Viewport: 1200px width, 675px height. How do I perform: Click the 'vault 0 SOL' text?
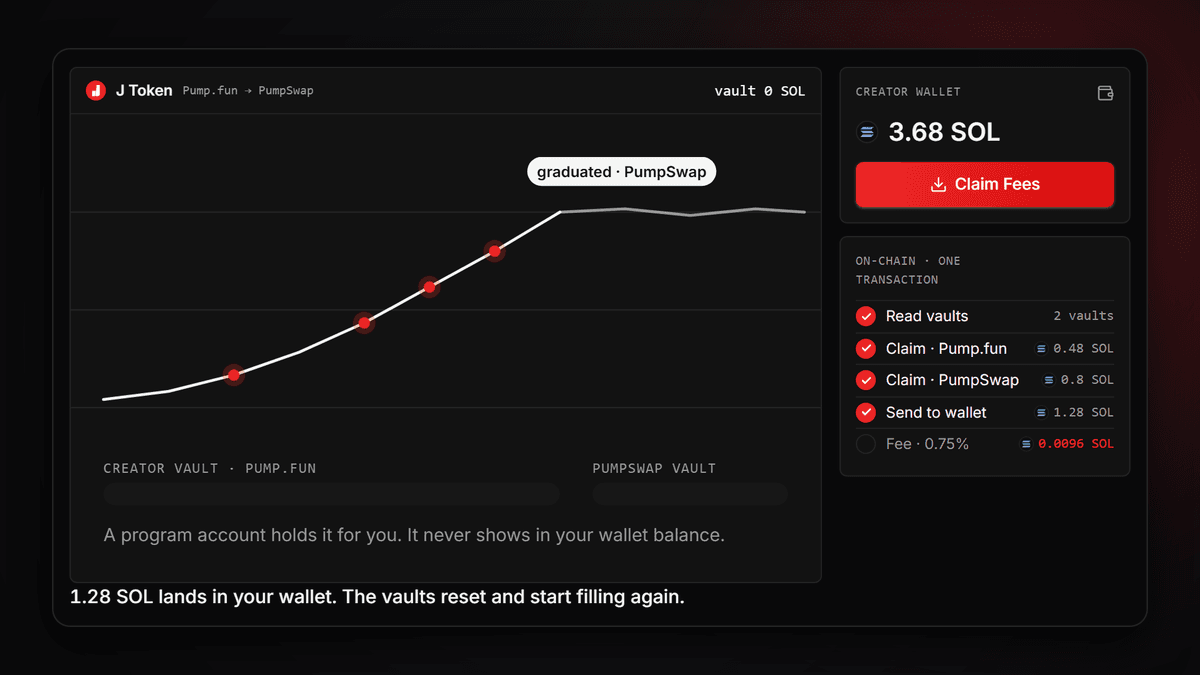[x=760, y=91]
